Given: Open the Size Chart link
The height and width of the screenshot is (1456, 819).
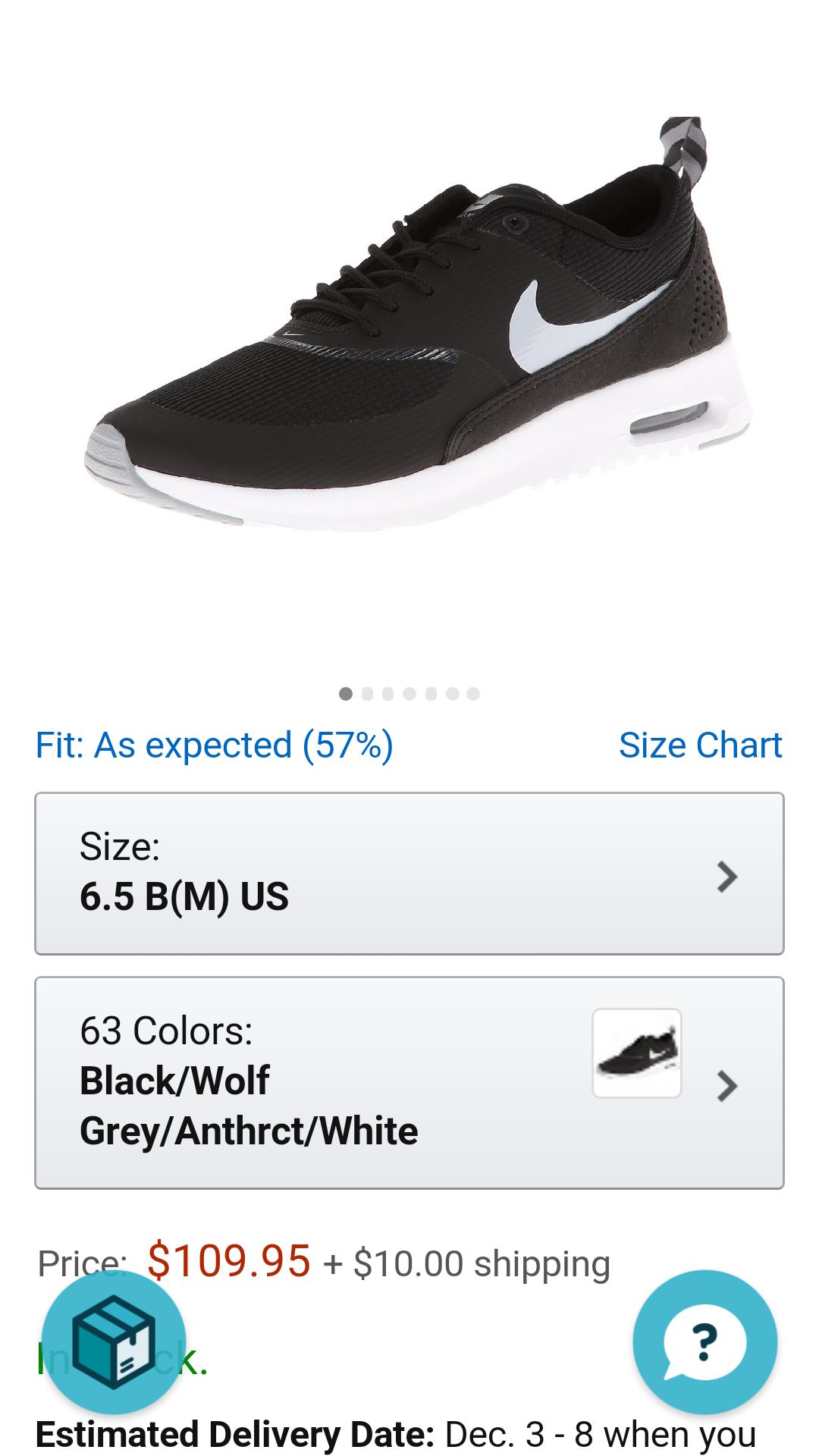Looking at the screenshot, I should 700,745.
